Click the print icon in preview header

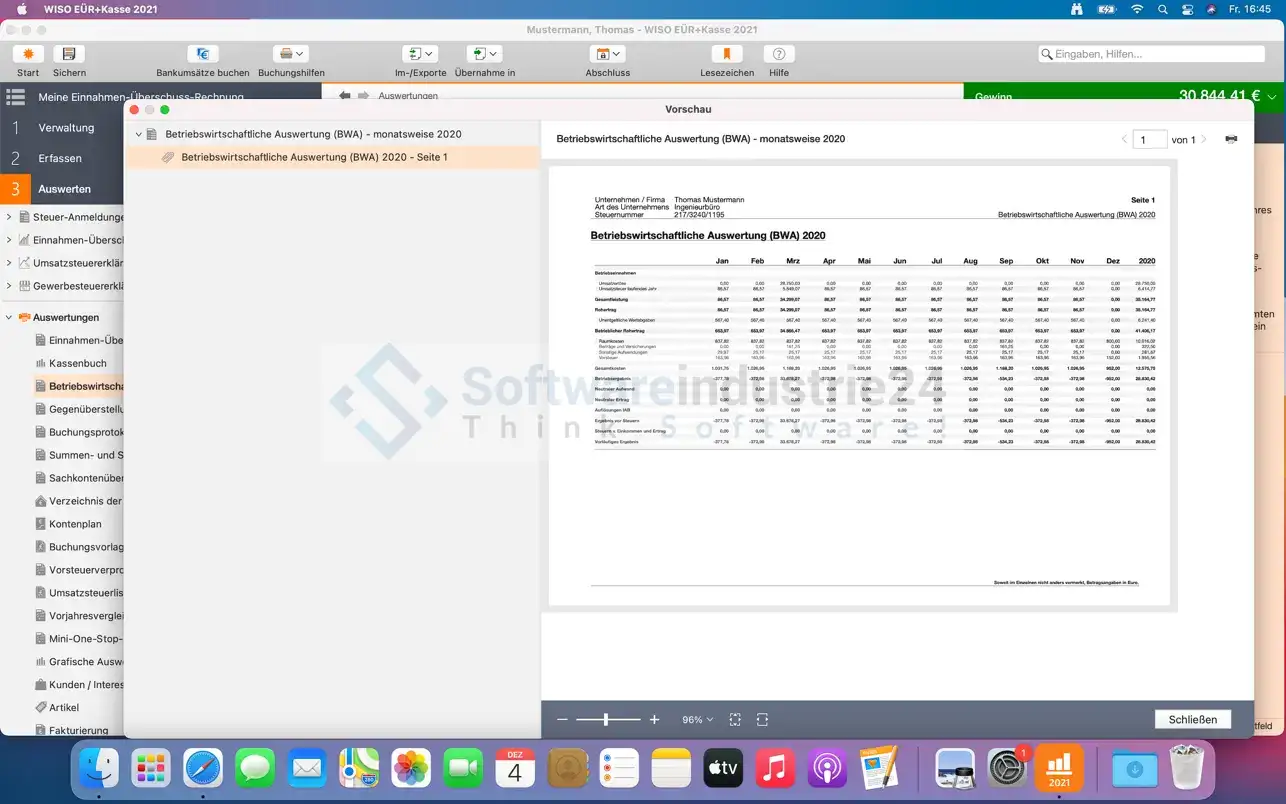(1231, 139)
